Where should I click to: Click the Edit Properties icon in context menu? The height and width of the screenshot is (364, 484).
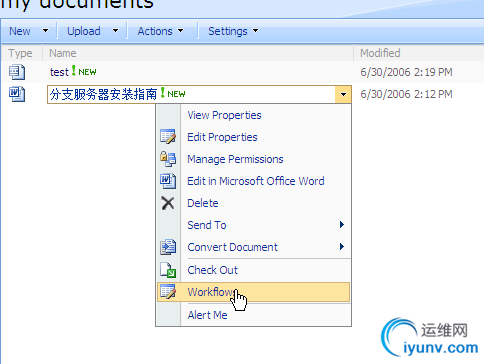point(168,137)
